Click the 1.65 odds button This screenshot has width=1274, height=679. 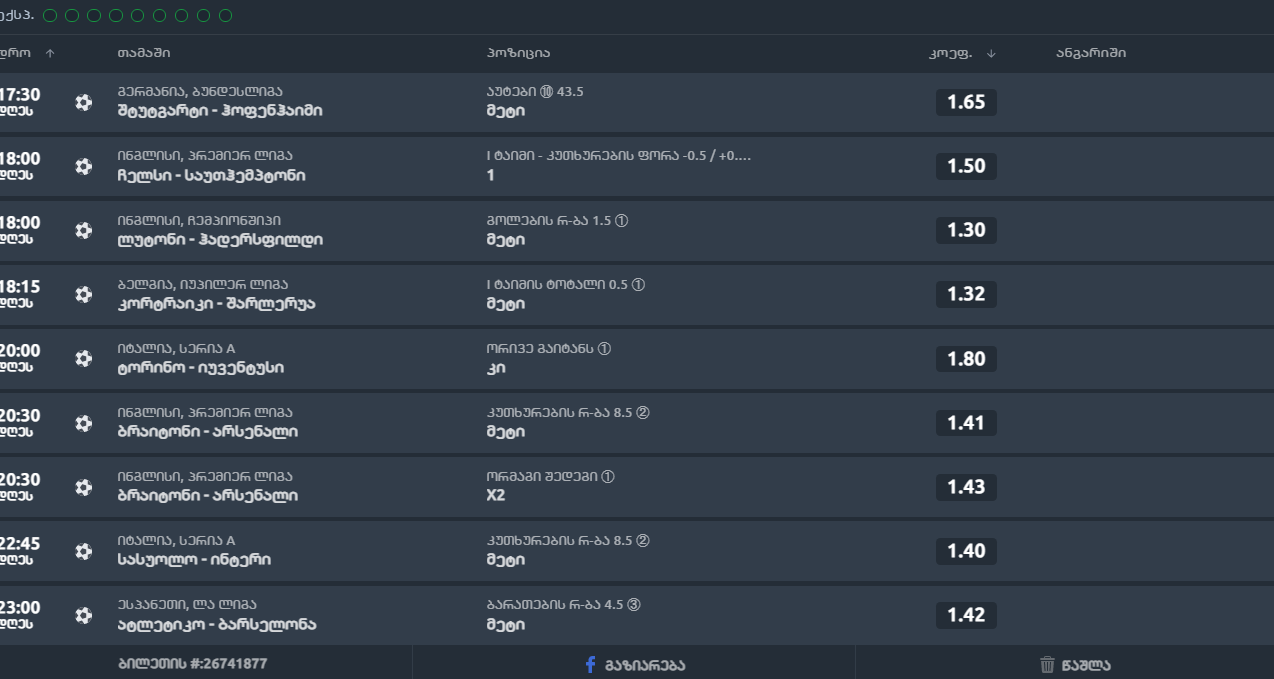[966, 102]
